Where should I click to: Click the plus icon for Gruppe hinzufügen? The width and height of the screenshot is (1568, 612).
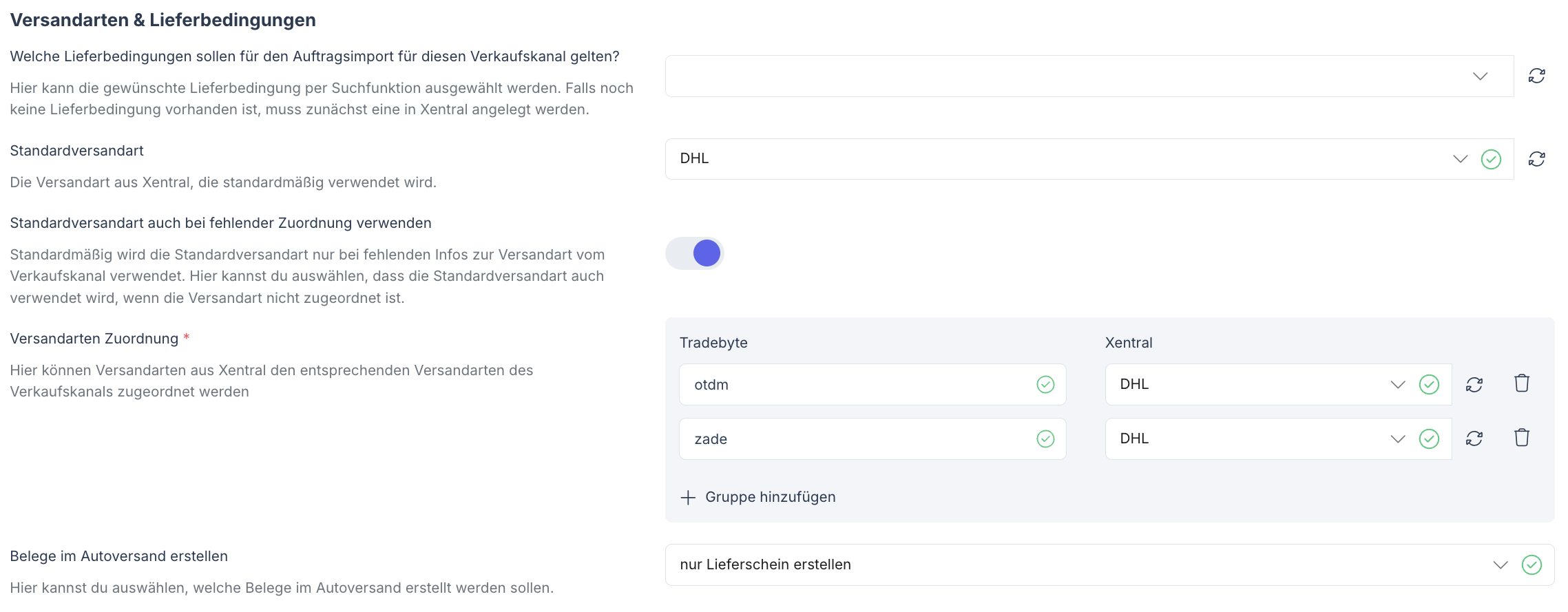(688, 498)
